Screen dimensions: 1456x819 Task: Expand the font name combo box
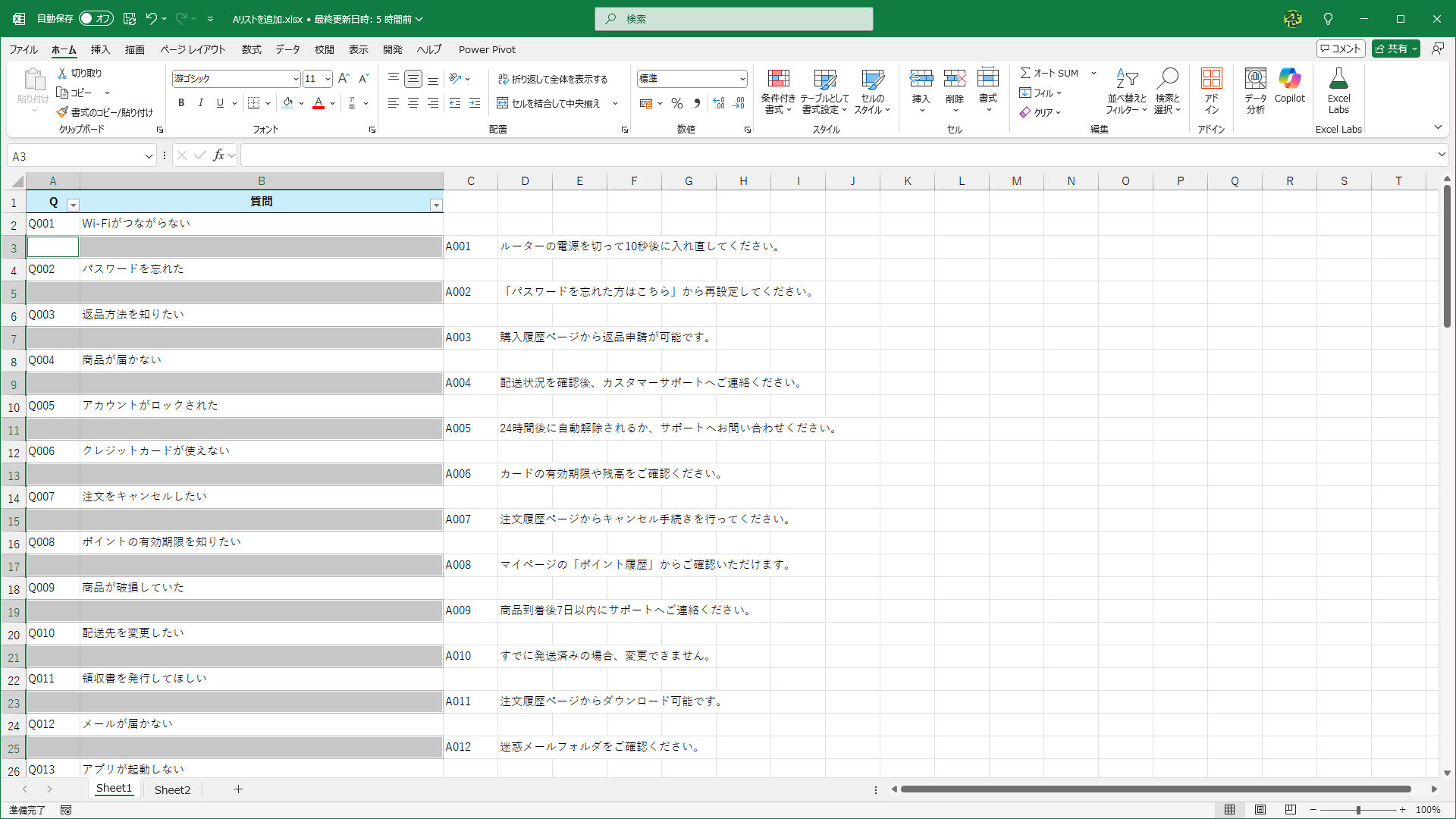[x=296, y=79]
